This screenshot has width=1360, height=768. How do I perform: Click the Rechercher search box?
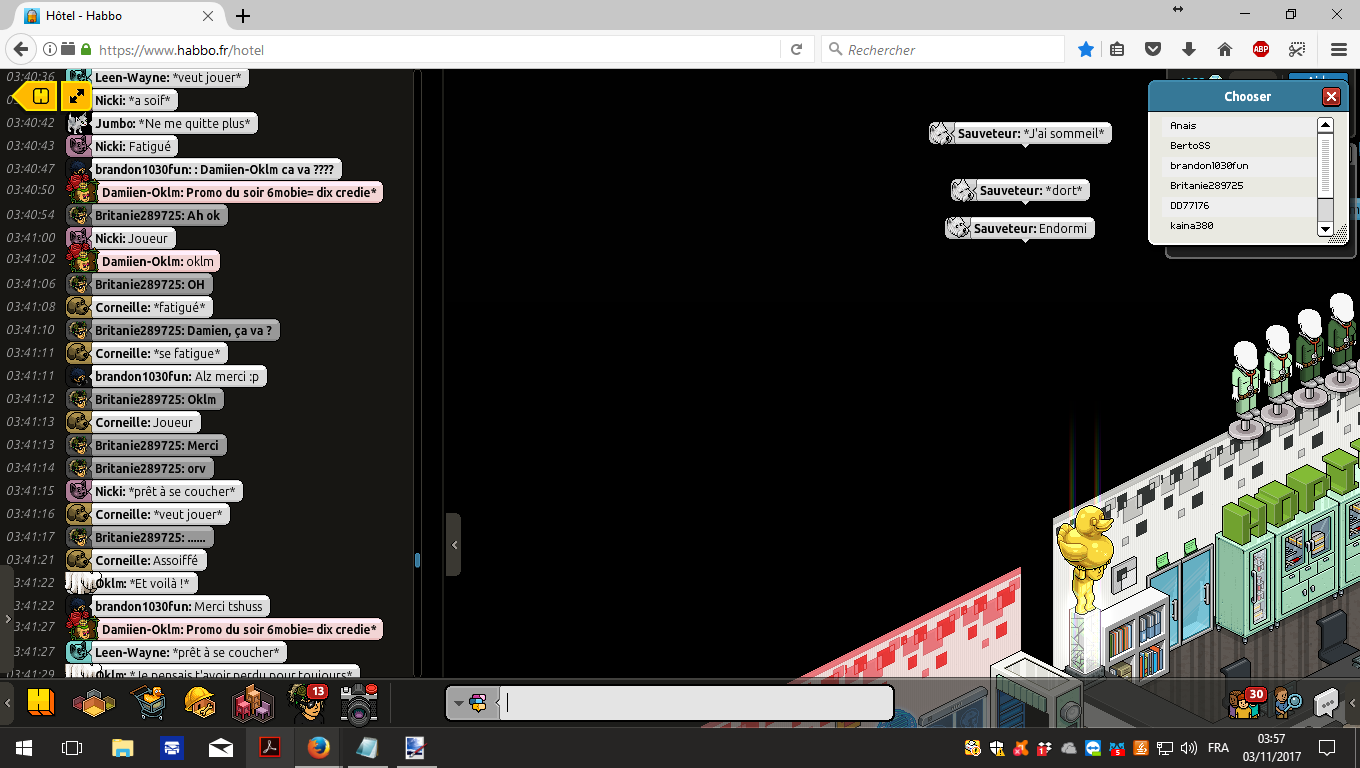click(943, 49)
